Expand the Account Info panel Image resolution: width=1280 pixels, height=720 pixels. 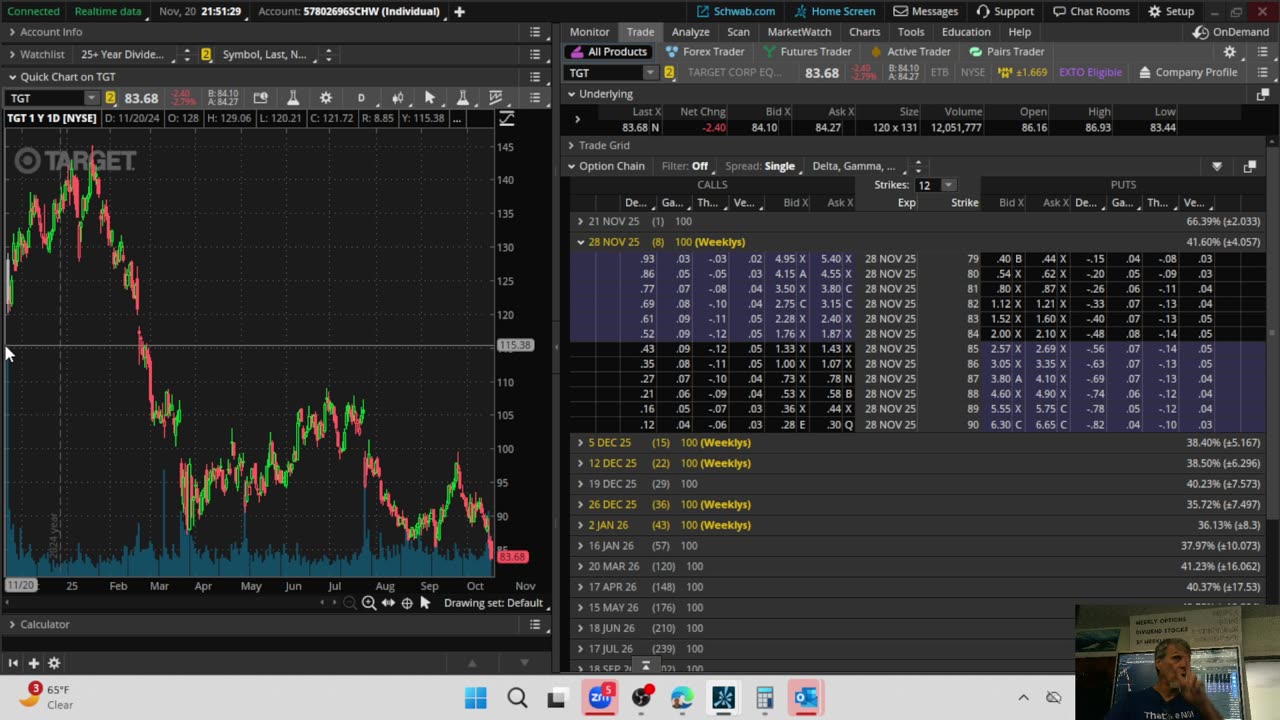(x=12, y=32)
